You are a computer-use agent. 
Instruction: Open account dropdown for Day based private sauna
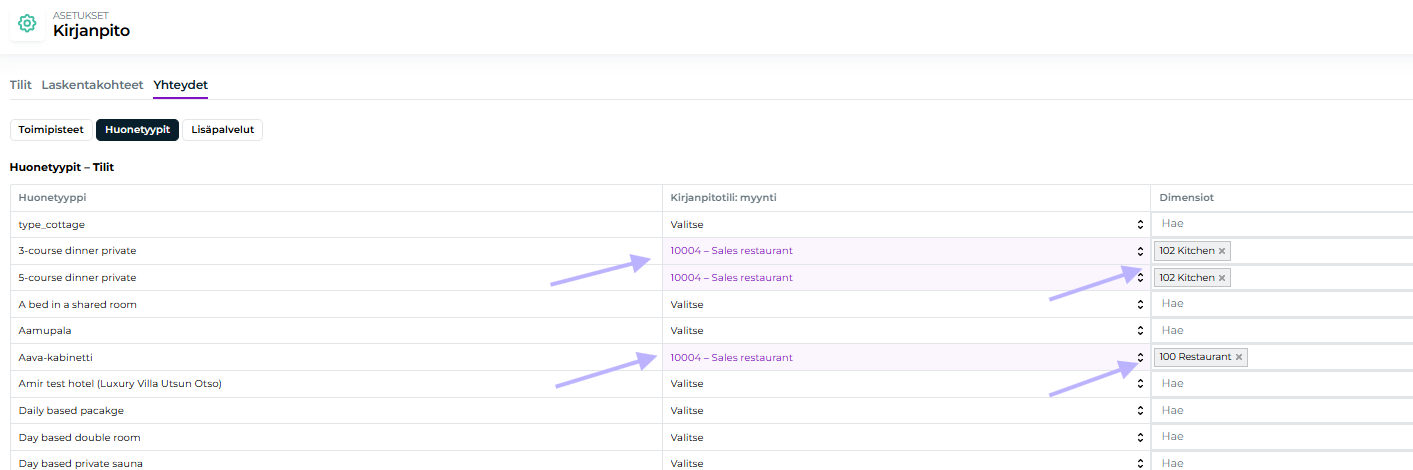906,461
